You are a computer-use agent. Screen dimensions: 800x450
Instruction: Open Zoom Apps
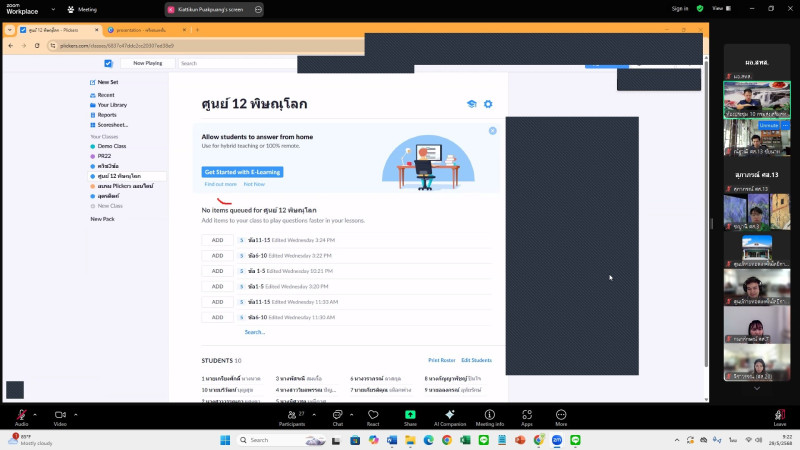(527, 417)
